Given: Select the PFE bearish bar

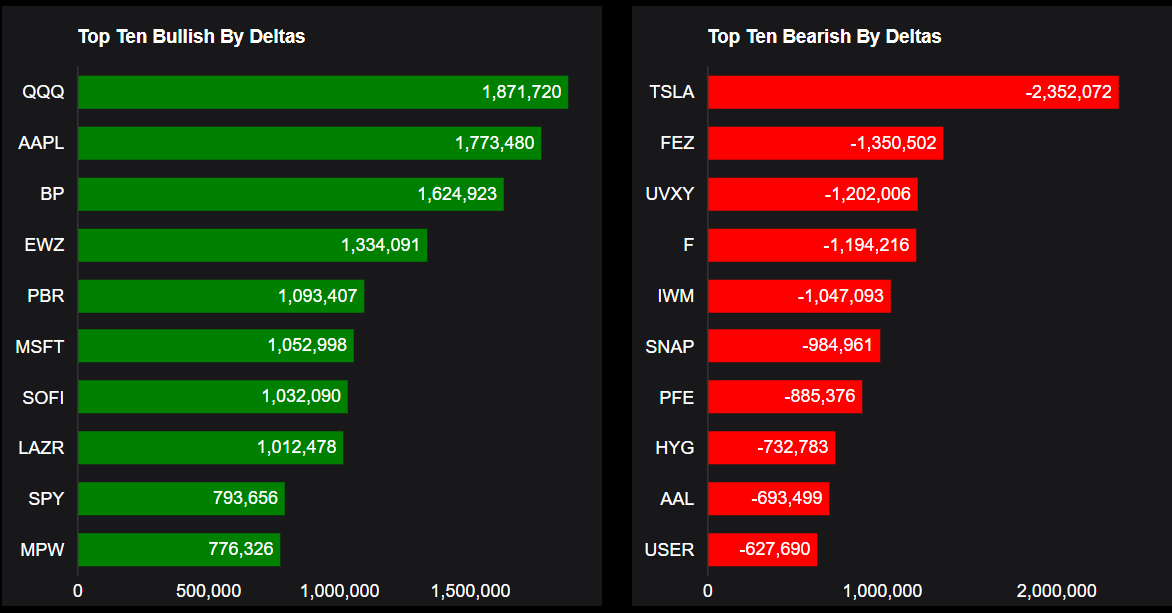Looking at the screenshot, I should pyautogui.click(x=784, y=397).
